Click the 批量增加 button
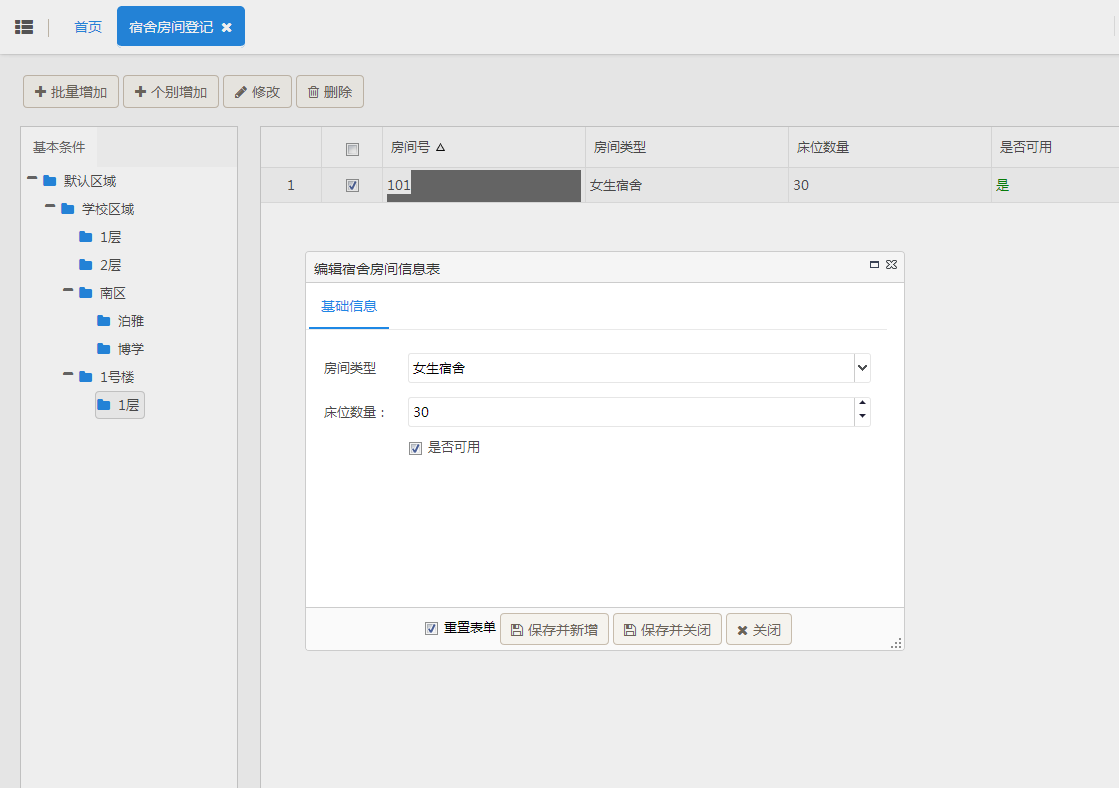Screen dimensions: 1119x788 click(71, 92)
